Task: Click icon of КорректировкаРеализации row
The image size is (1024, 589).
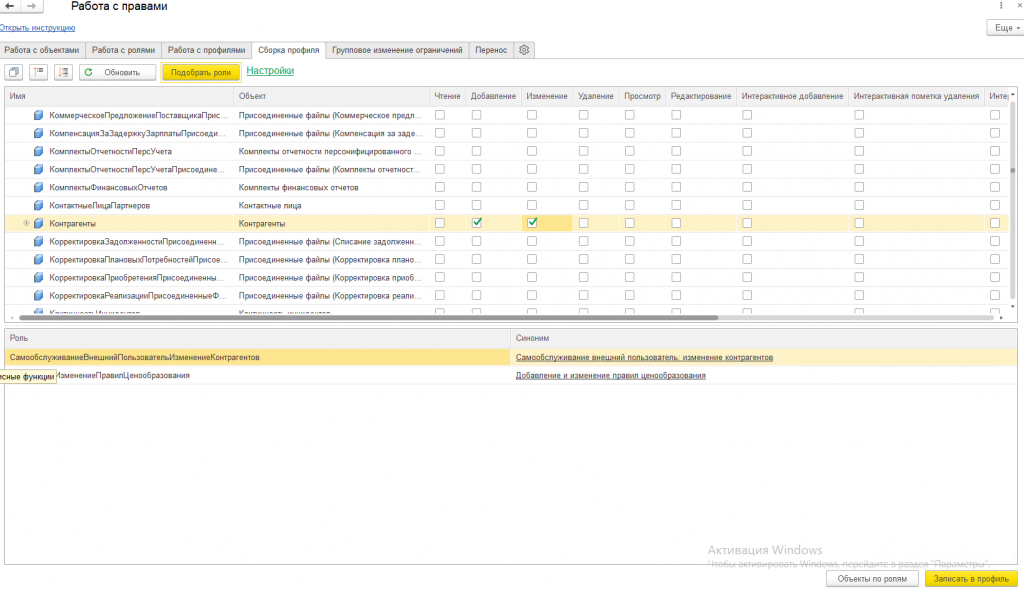Action: tap(39, 296)
